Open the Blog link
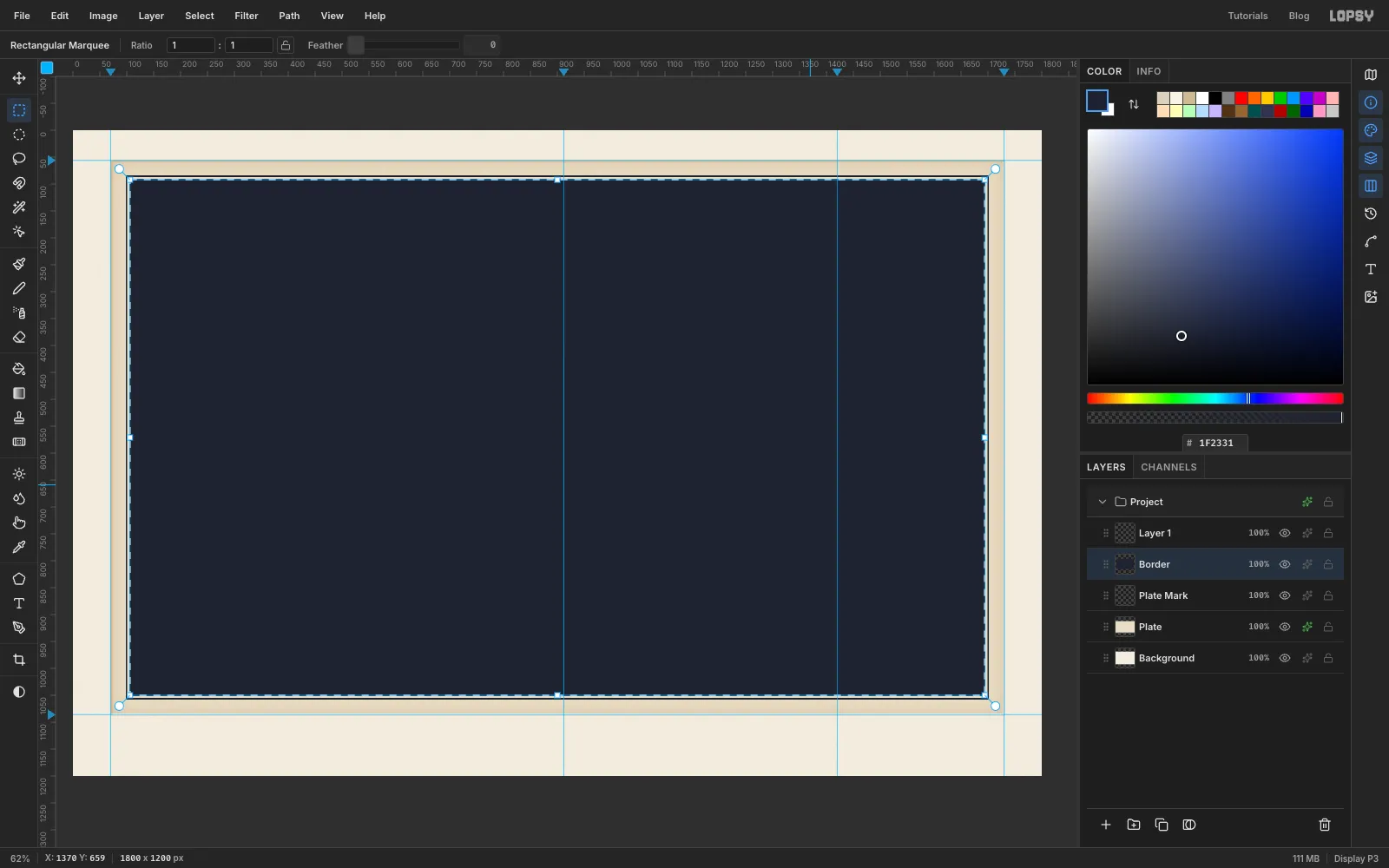The width and height of the screenshot is (1389, 868). (x=1299, y=16)
